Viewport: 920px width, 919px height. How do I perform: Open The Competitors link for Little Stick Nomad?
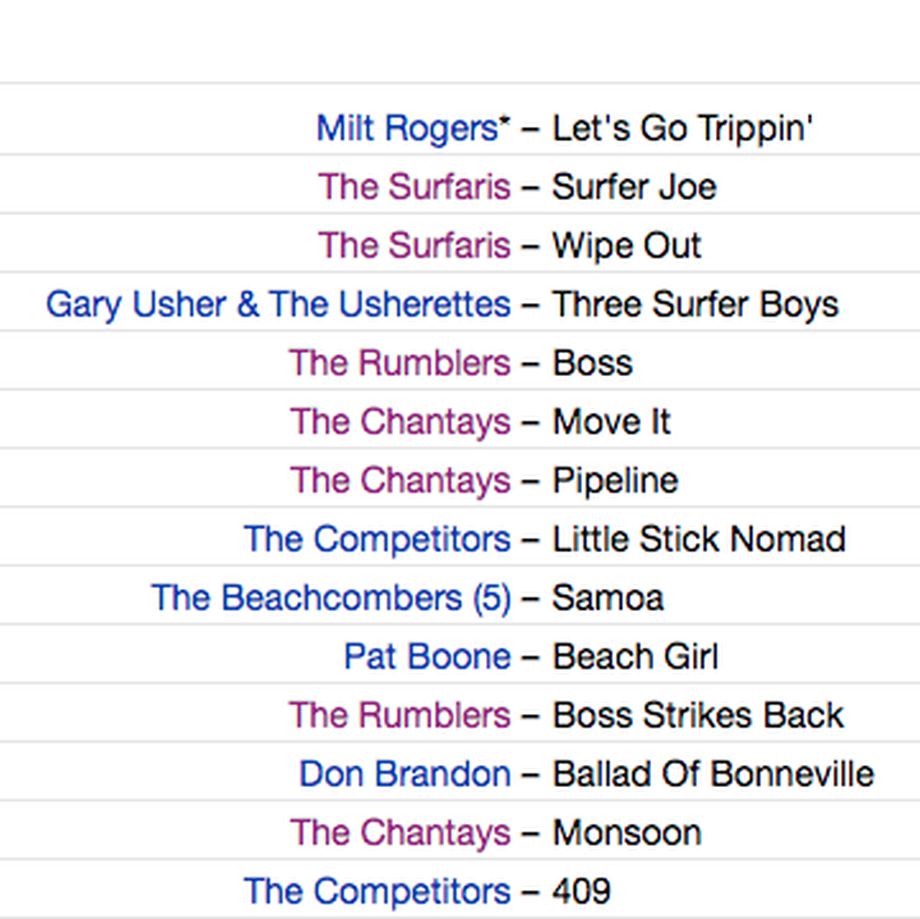377,539
